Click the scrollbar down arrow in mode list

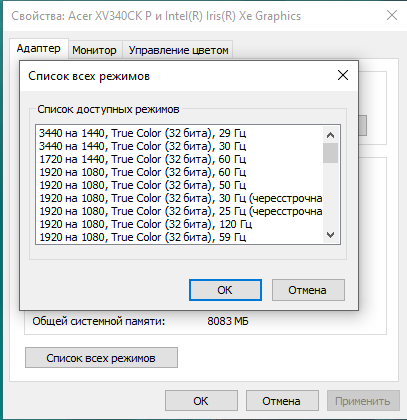[330, 235]
